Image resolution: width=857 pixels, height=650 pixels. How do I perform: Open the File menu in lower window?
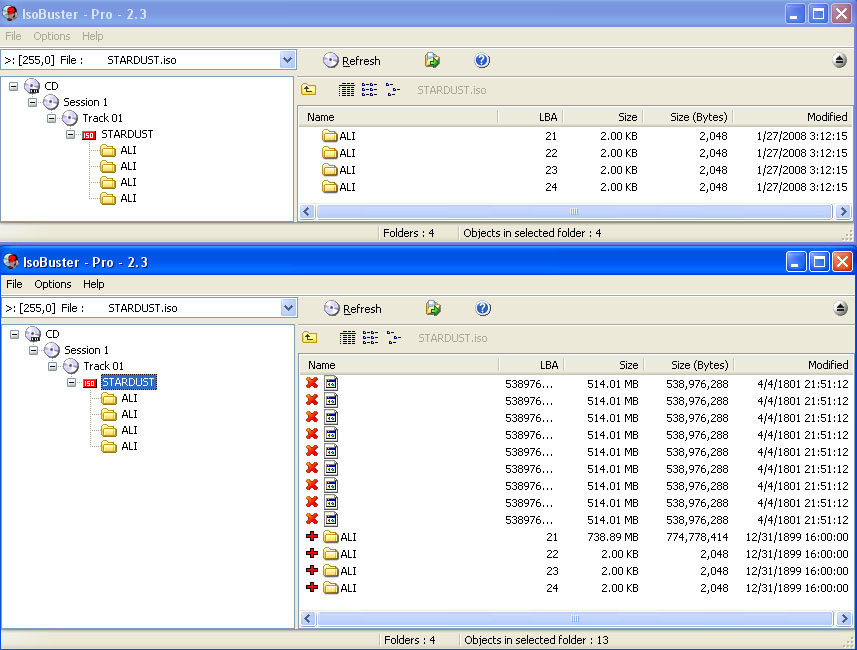pyautogui.click(x=14, y=284)
